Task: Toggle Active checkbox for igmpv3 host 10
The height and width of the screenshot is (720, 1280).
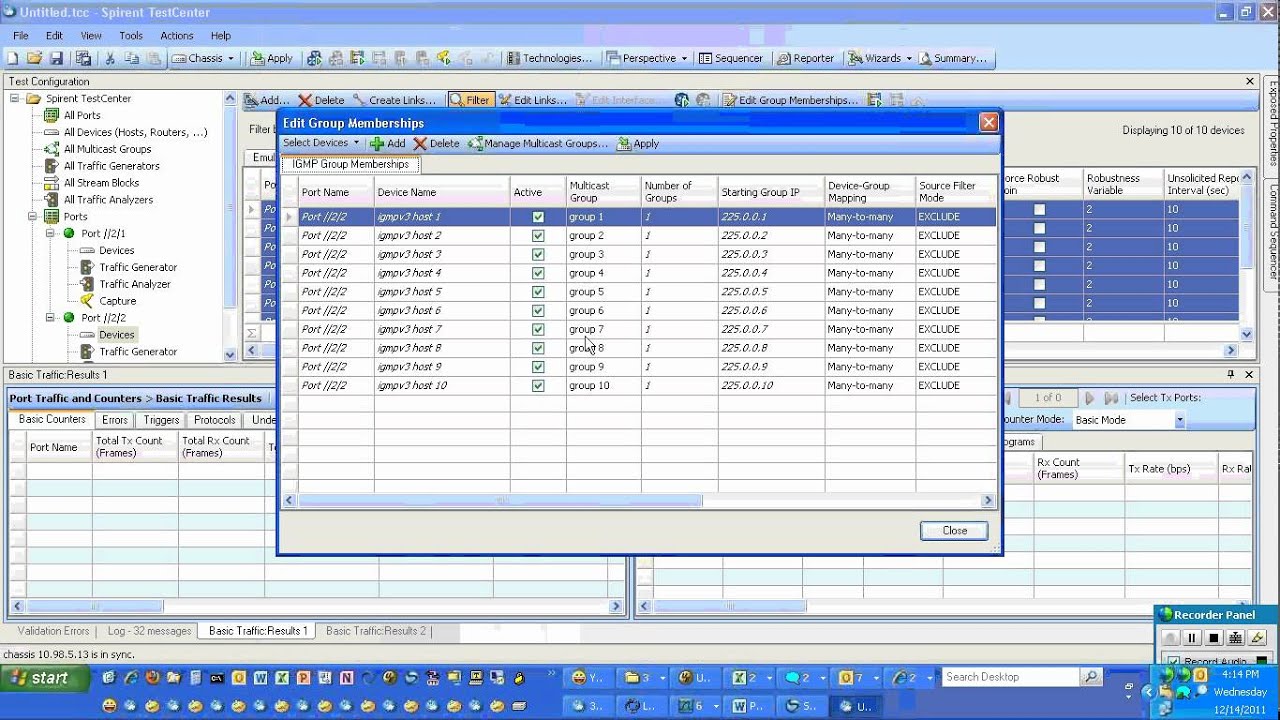Action: coord(538,386)
